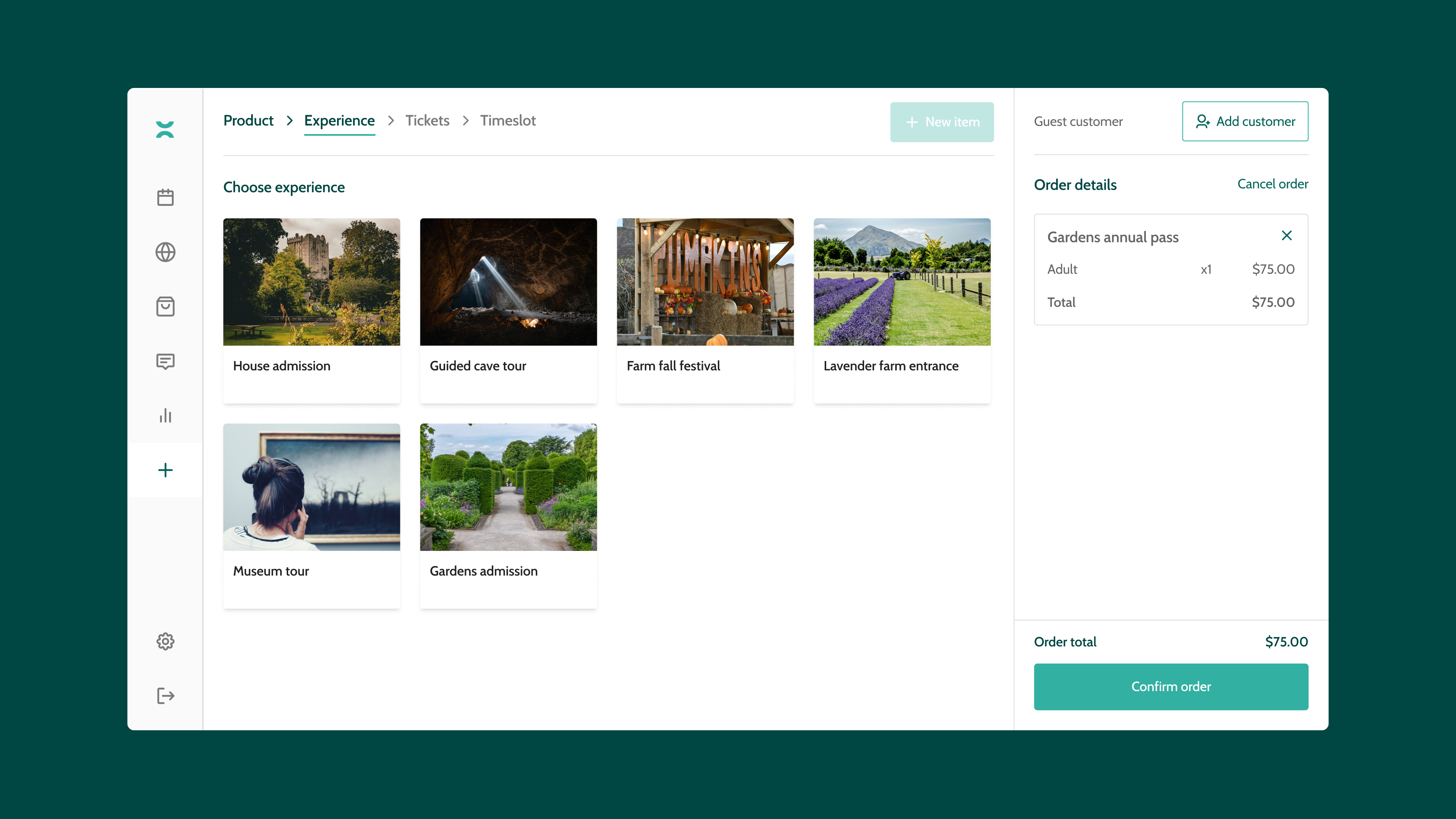This screenshot has width=1456, height=819.
Task: Open the Gardens admission experience
Action: point(508,516)
